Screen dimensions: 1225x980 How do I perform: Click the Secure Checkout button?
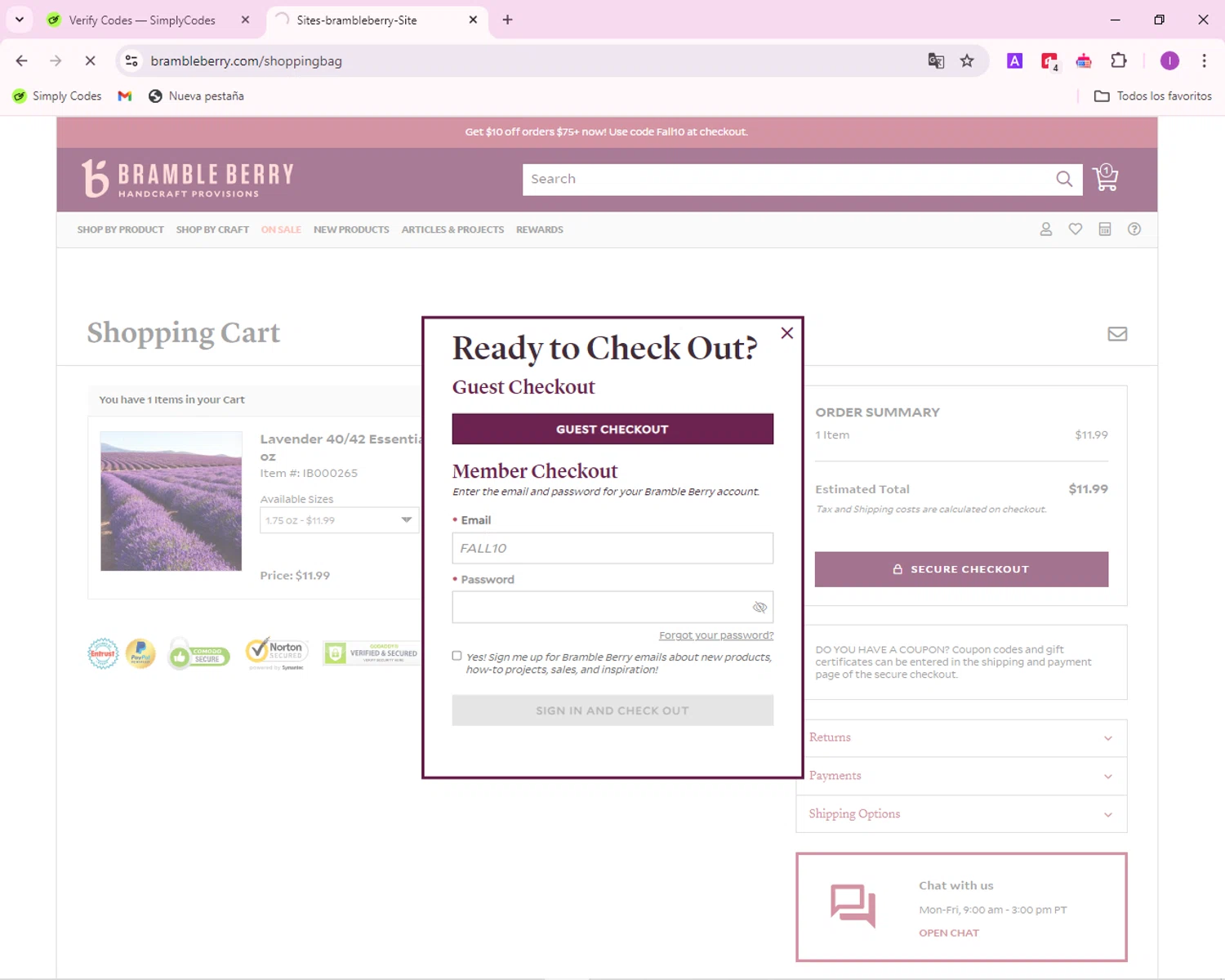click(961, 569)
